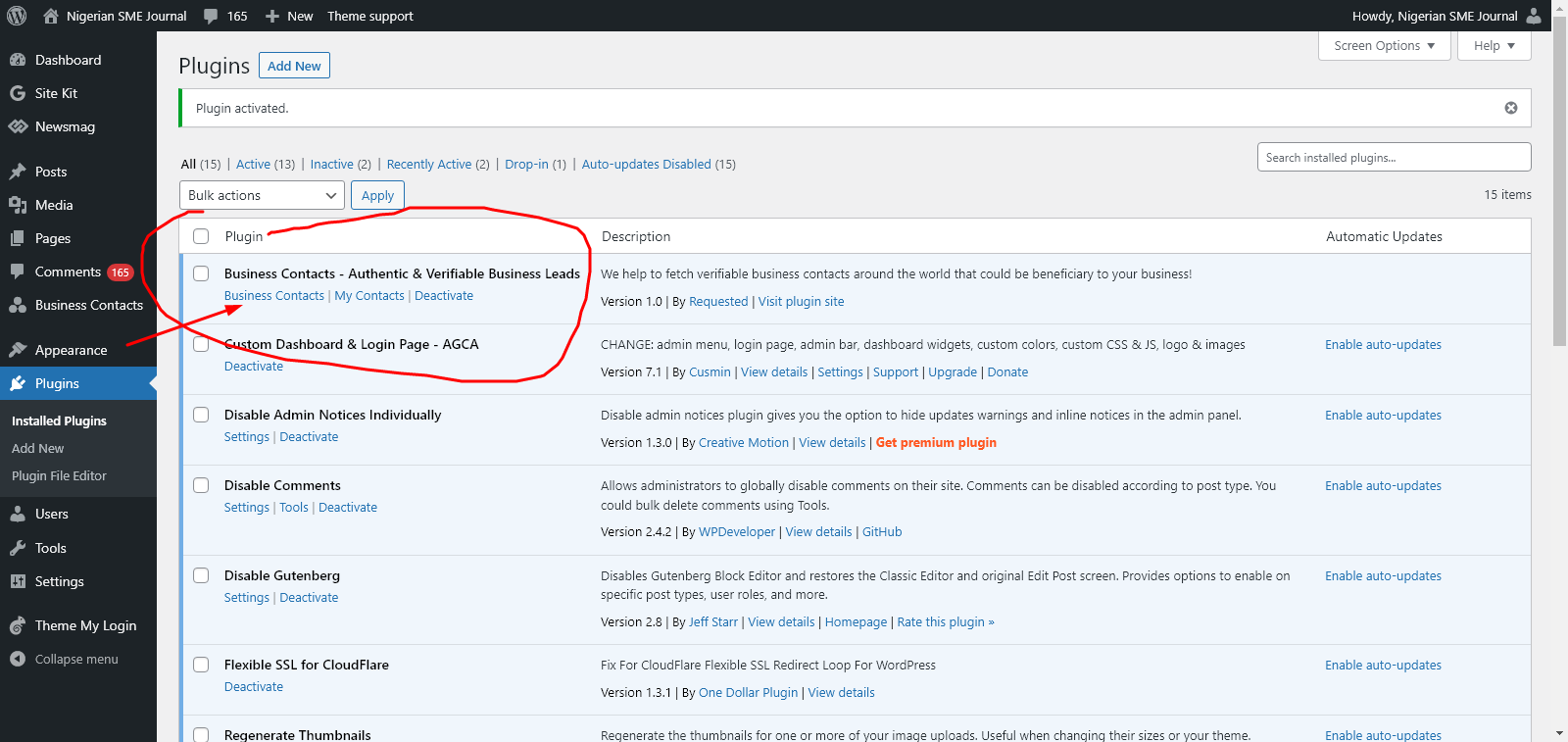Click the Appearance paintbrush icon
Viewport: 1568px width, 742px height.
pyautogui.click(x=18, y=350)
